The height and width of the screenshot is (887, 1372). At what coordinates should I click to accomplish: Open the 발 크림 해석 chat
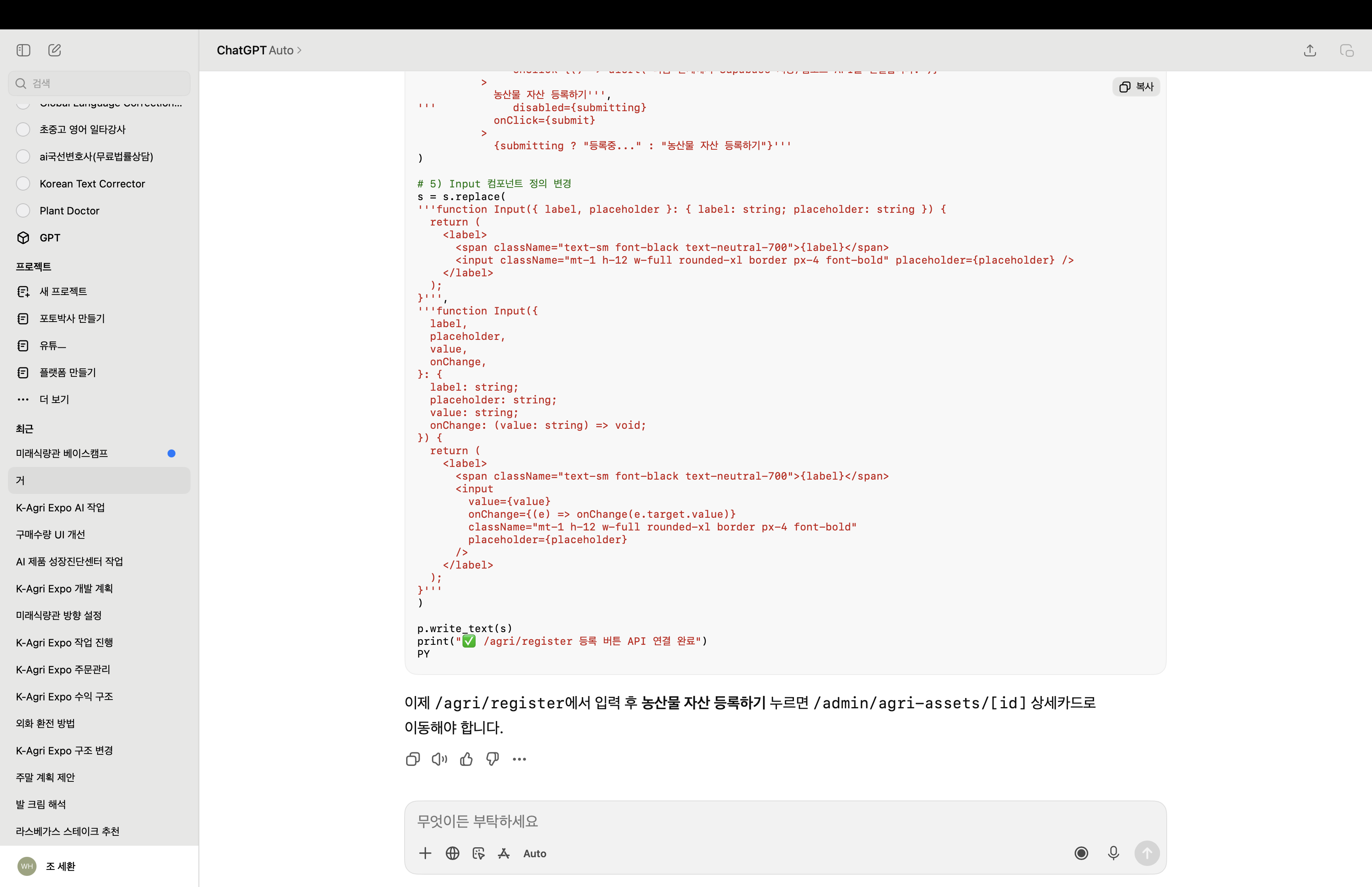tap(99, 805)
